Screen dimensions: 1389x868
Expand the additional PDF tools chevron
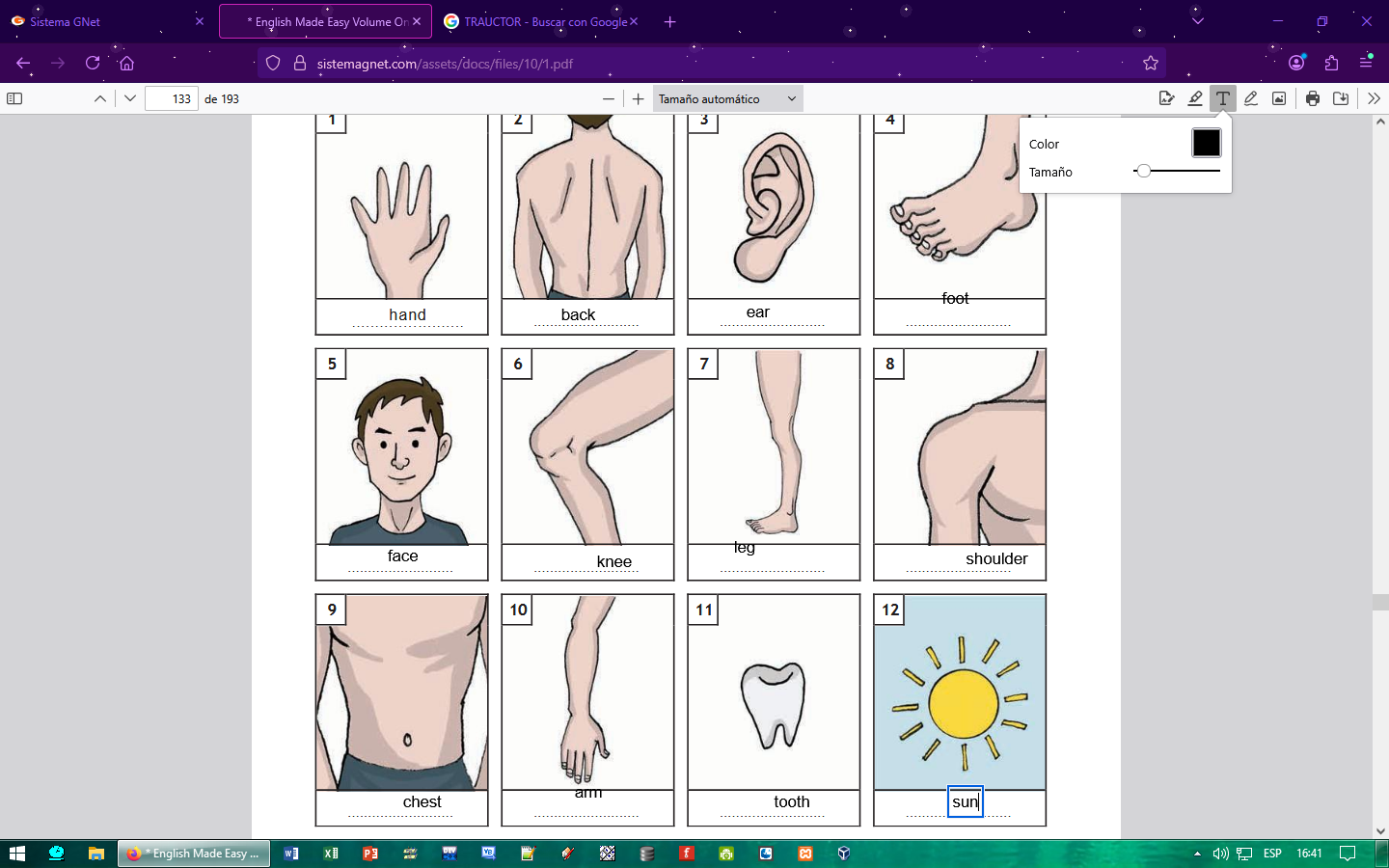(1374, 98)
